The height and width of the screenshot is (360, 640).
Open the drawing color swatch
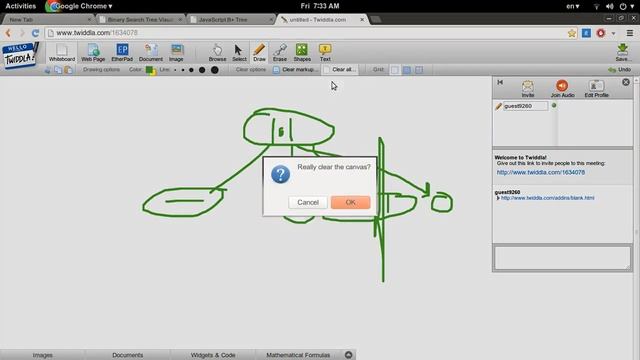pos(151,70)
